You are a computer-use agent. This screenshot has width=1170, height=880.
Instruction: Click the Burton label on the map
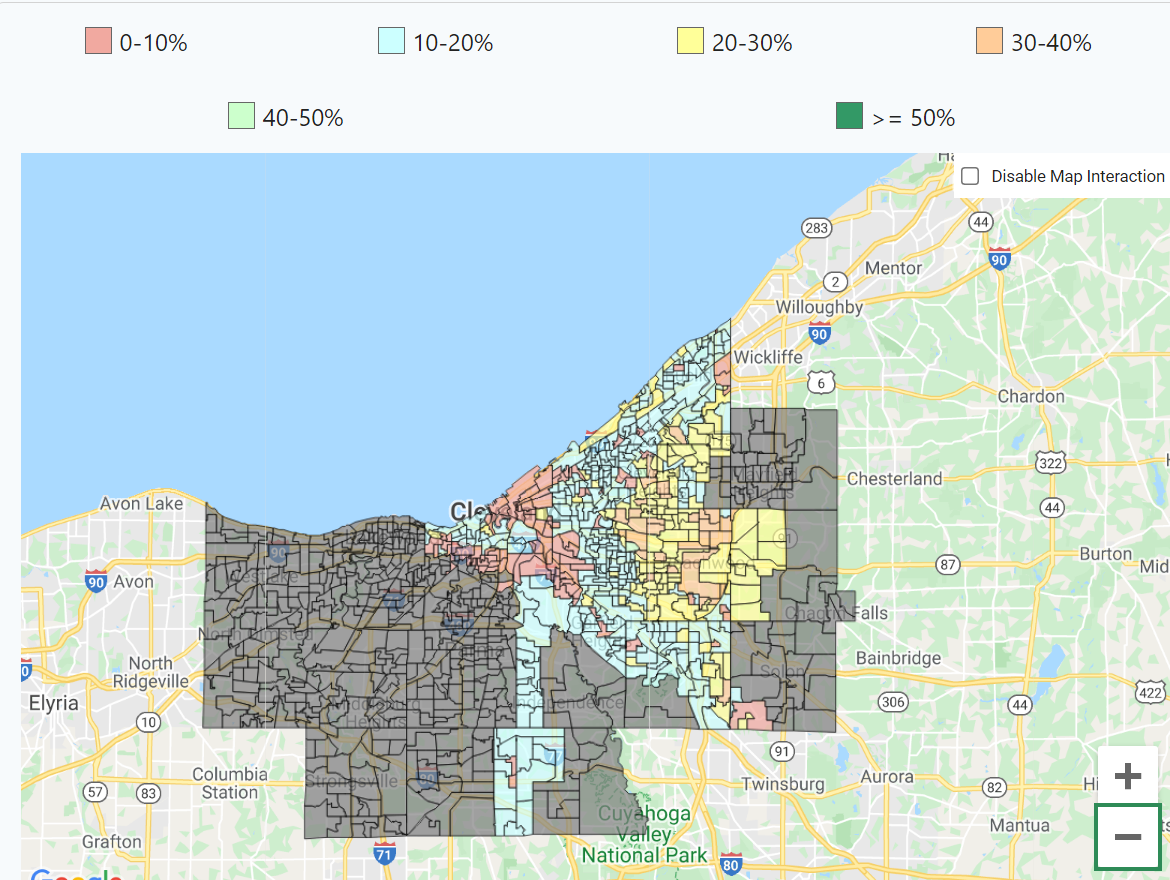pos(1106,554)
